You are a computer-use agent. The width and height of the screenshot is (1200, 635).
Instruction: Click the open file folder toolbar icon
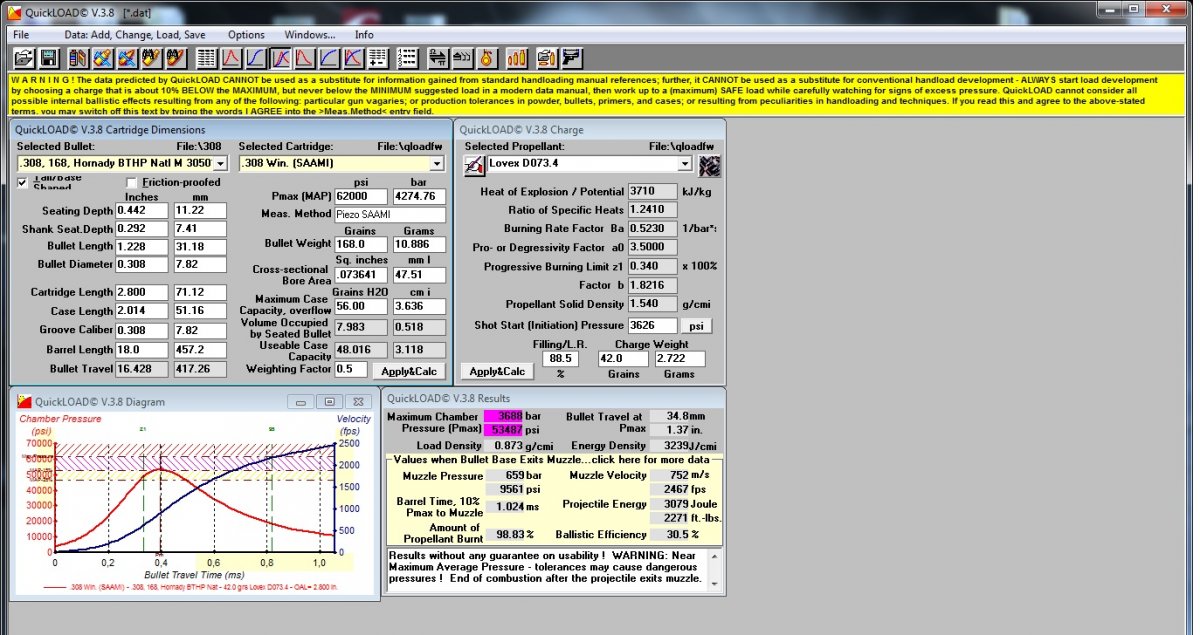click(22, 58)
